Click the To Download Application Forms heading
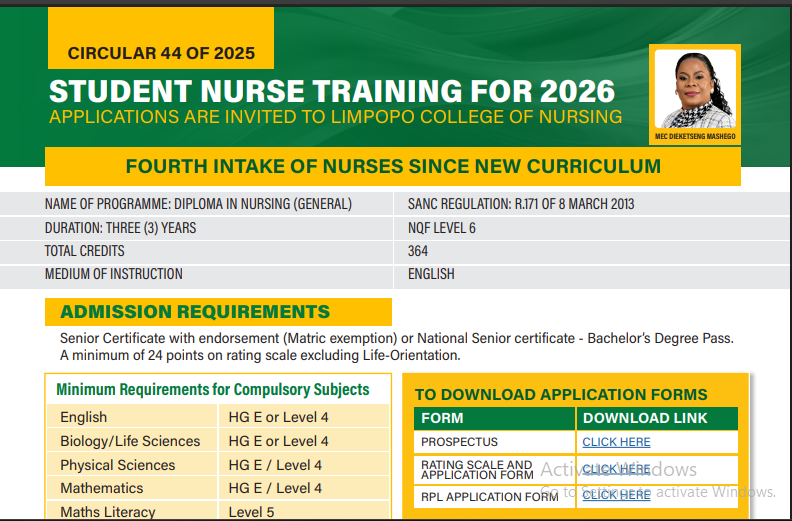The height and width of the screenshot is (521, 792). [x=561, y=394]
